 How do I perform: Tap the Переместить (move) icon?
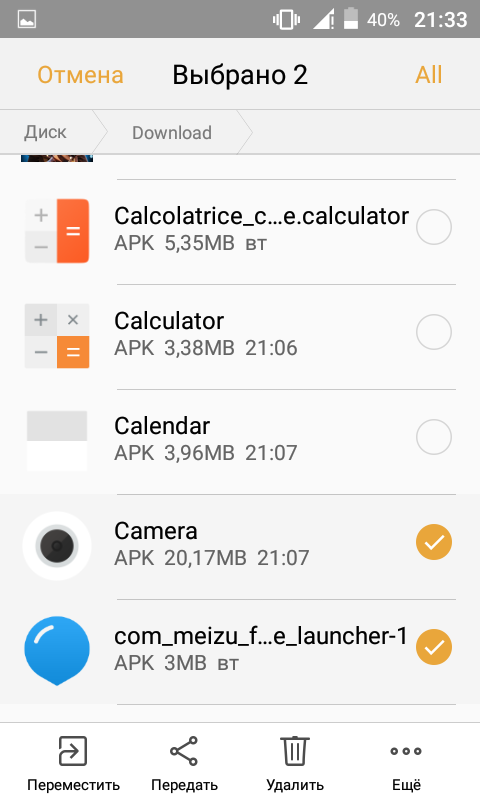[73, 751]
